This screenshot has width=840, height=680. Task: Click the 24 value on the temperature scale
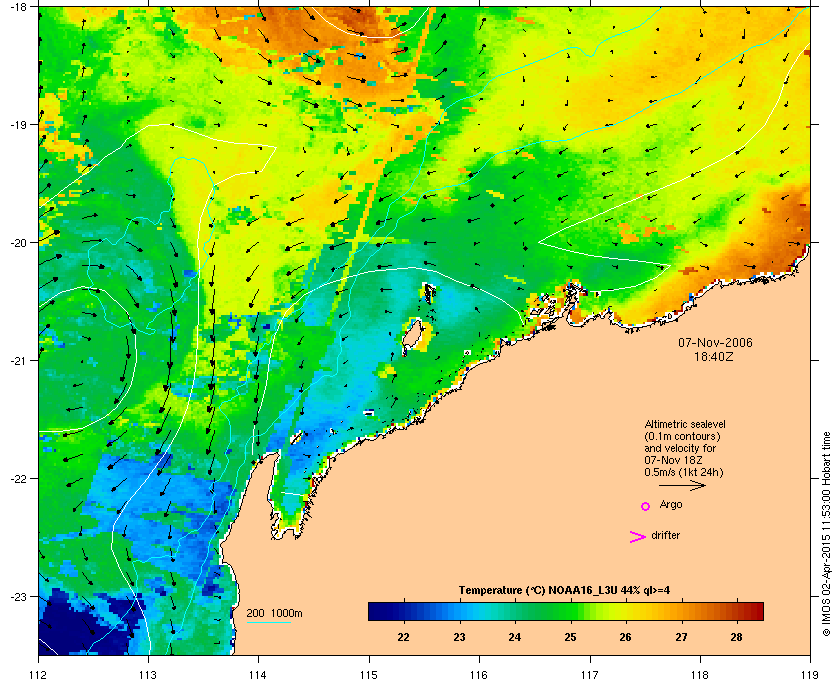click(514, 637)
